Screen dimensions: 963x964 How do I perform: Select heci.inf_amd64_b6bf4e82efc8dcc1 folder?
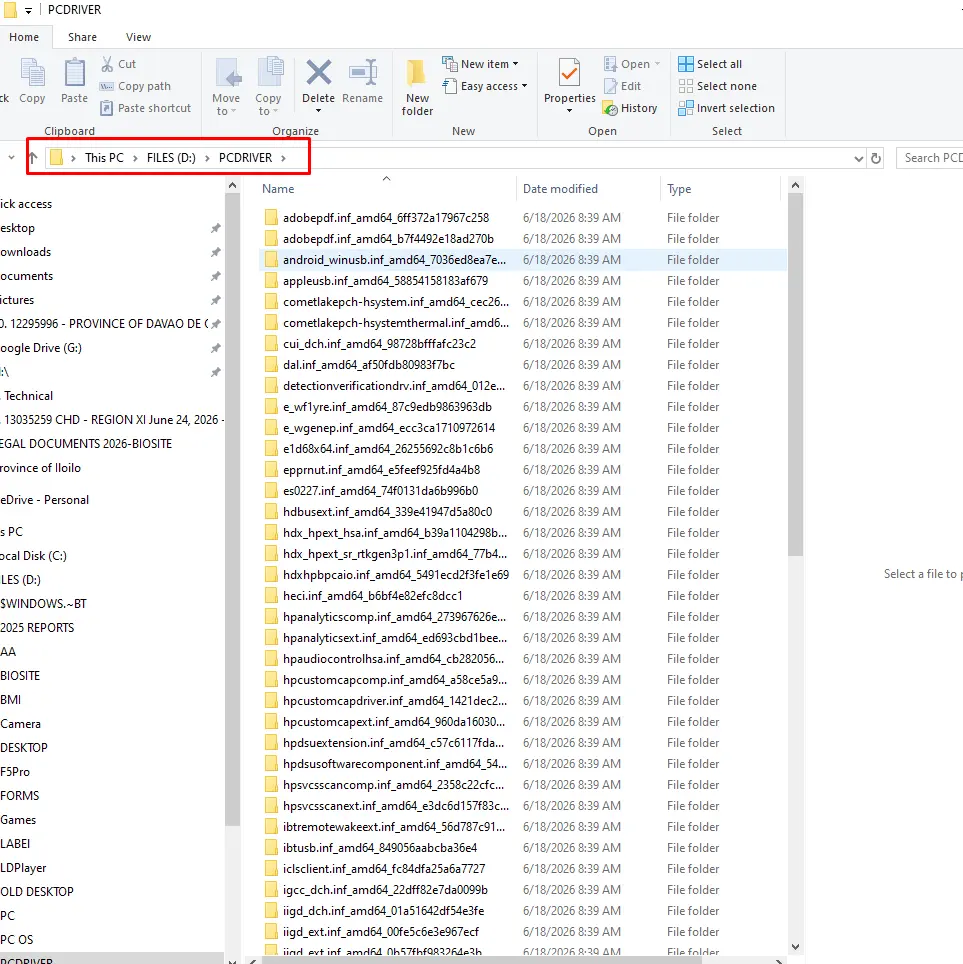[x=372, y=596]
